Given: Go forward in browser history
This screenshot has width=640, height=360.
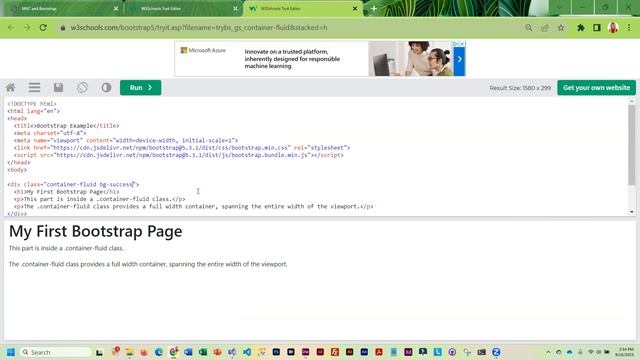Looking at the screenshot, I should 27,28.
